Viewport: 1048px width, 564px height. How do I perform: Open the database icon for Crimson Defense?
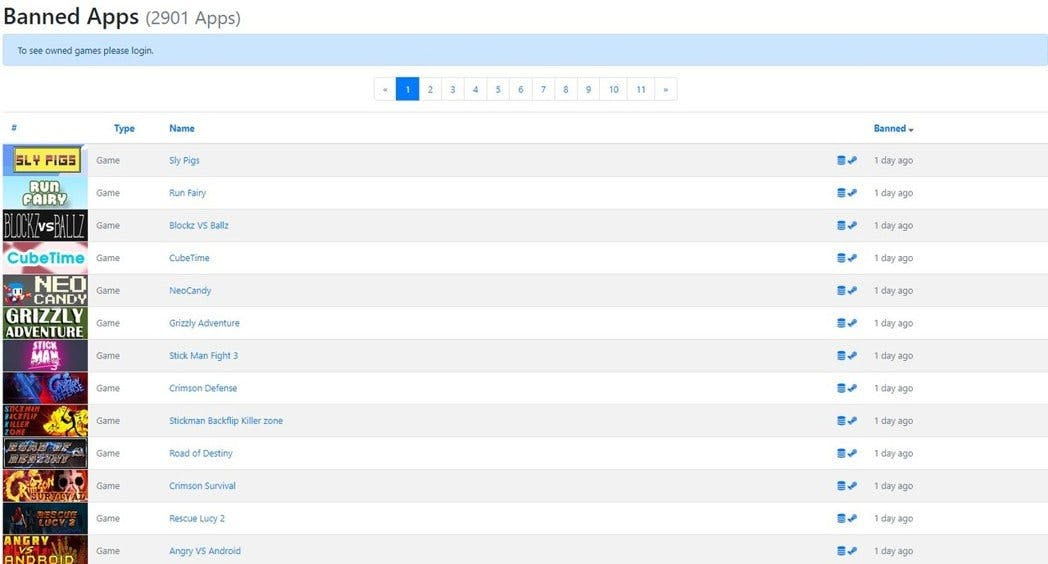tap(841, 388)
